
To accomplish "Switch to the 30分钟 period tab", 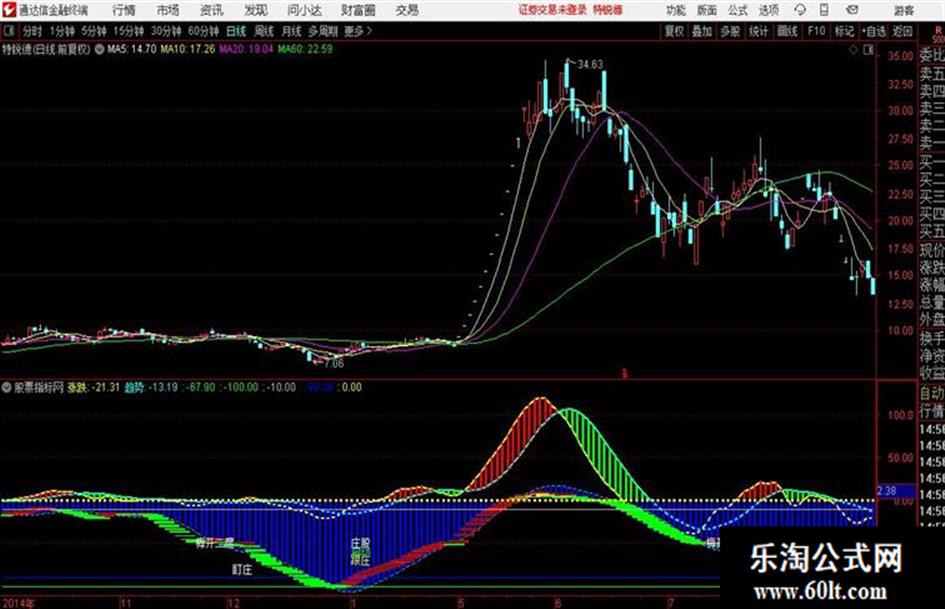I will coord(166,31).
